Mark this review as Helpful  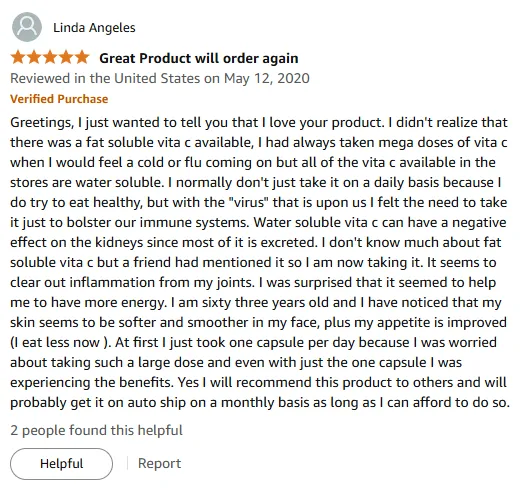coord(61,464)
